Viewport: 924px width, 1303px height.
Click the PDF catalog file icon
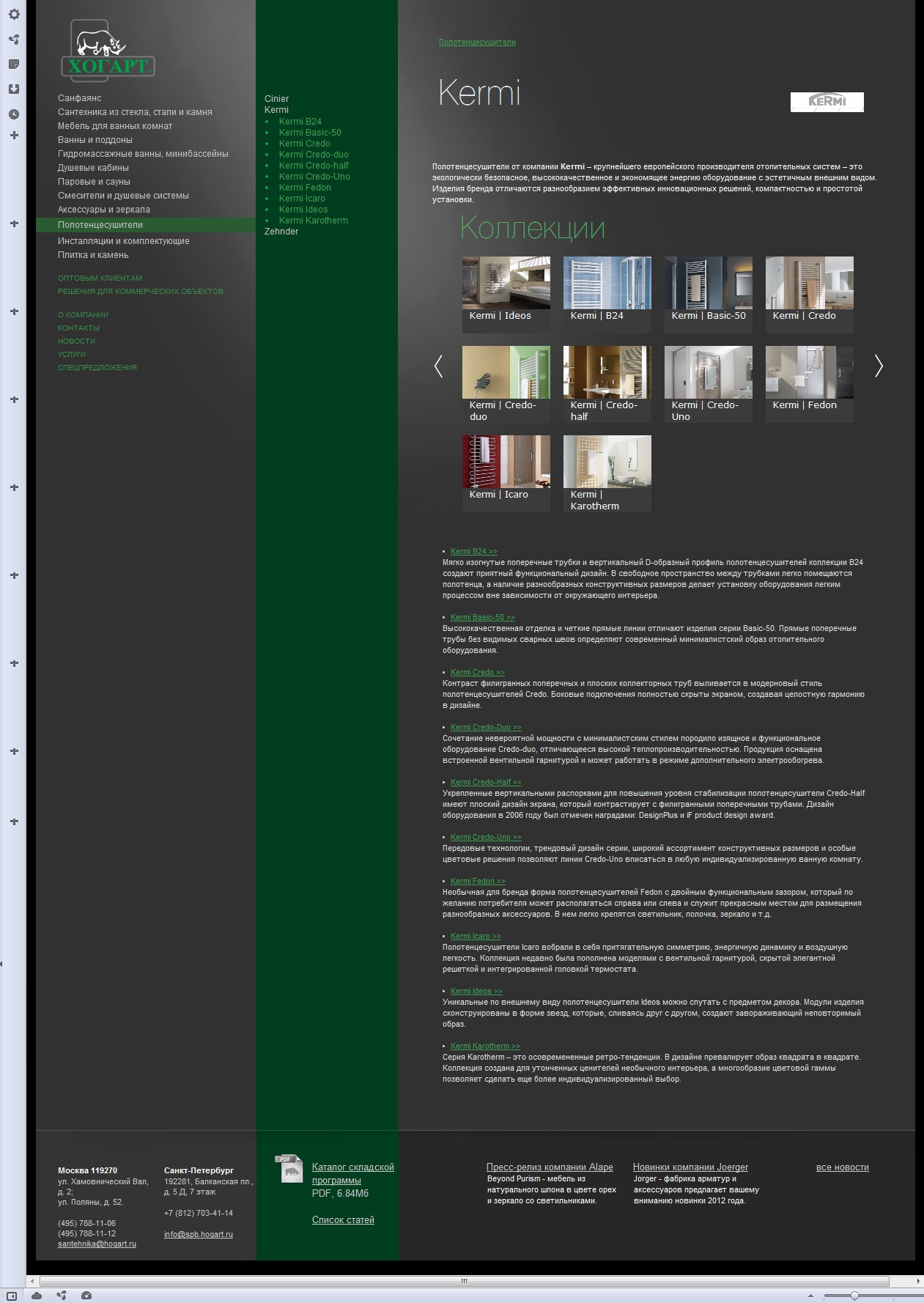289,1169
